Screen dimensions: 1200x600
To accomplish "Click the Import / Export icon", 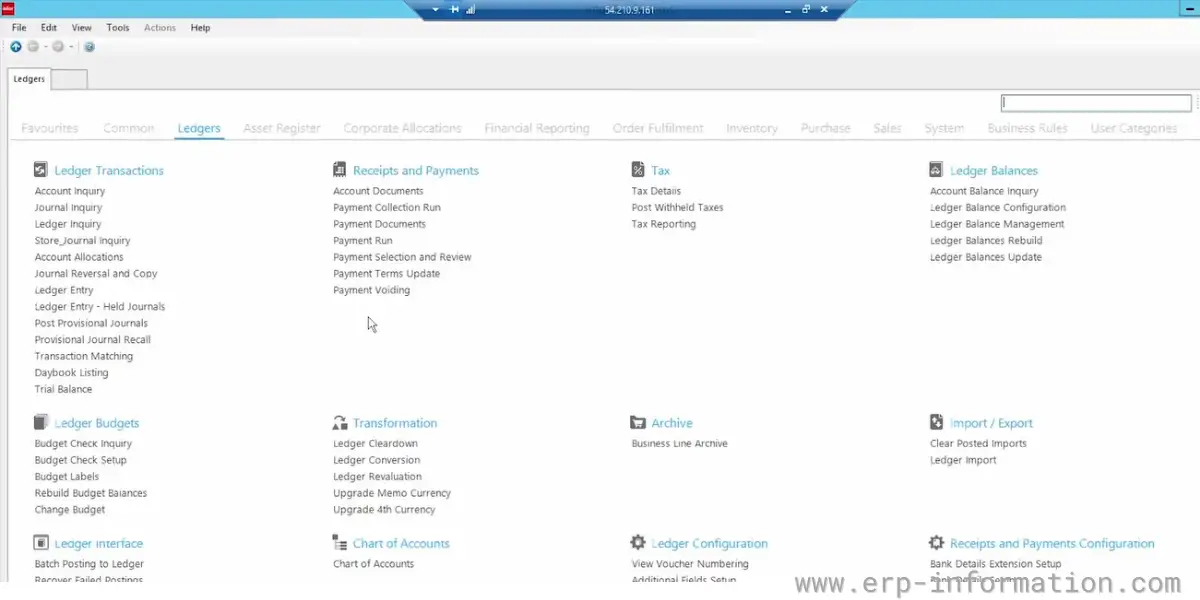I will 936,423.
